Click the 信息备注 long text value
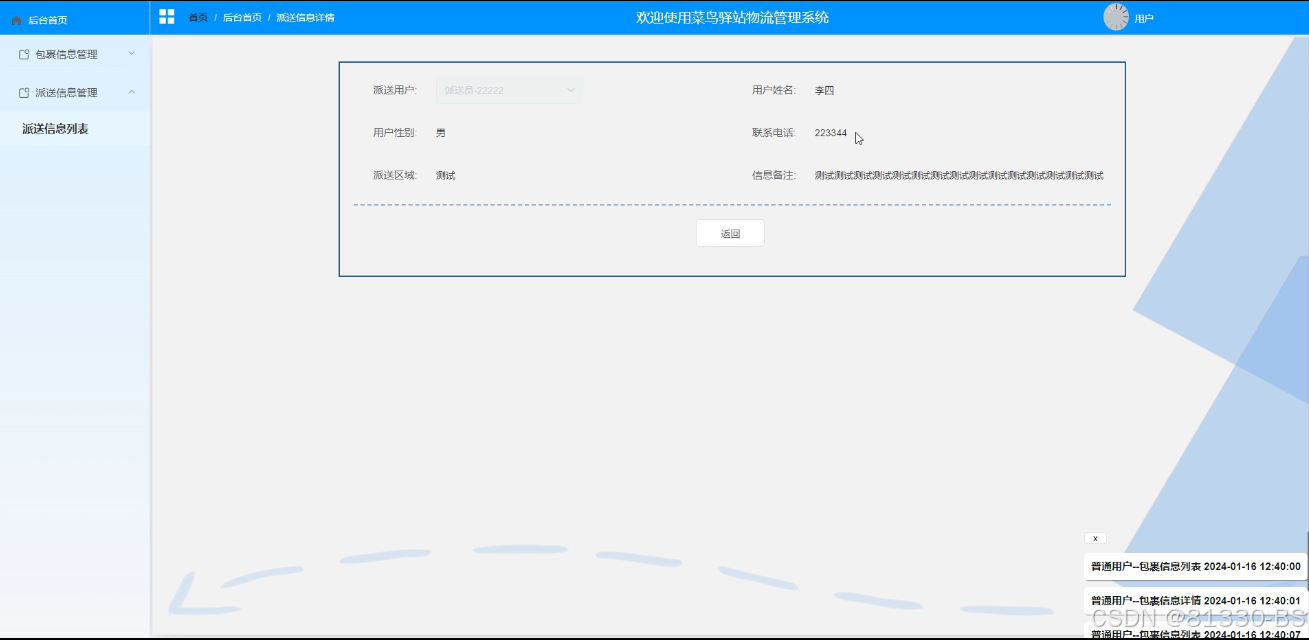Screen dimensions: 1309x640 click(x=959, y=175)
